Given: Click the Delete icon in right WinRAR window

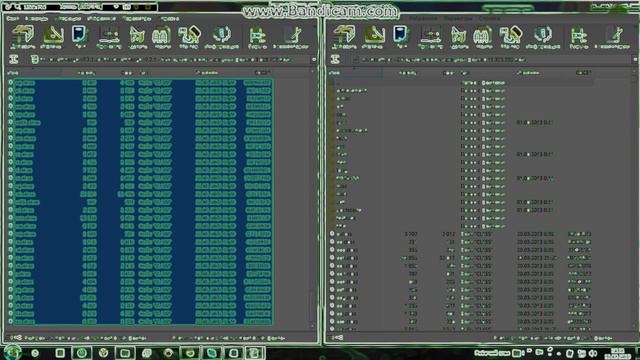Looking at the screenshot, I should click(x=458, y=36).
